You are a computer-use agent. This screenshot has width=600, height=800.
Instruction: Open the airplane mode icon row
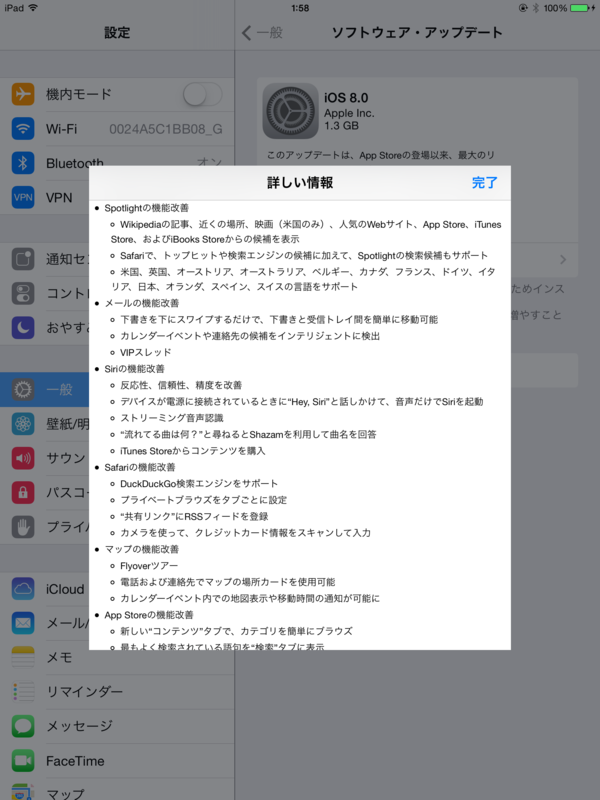pyautogui.click(x=23, y=94)
